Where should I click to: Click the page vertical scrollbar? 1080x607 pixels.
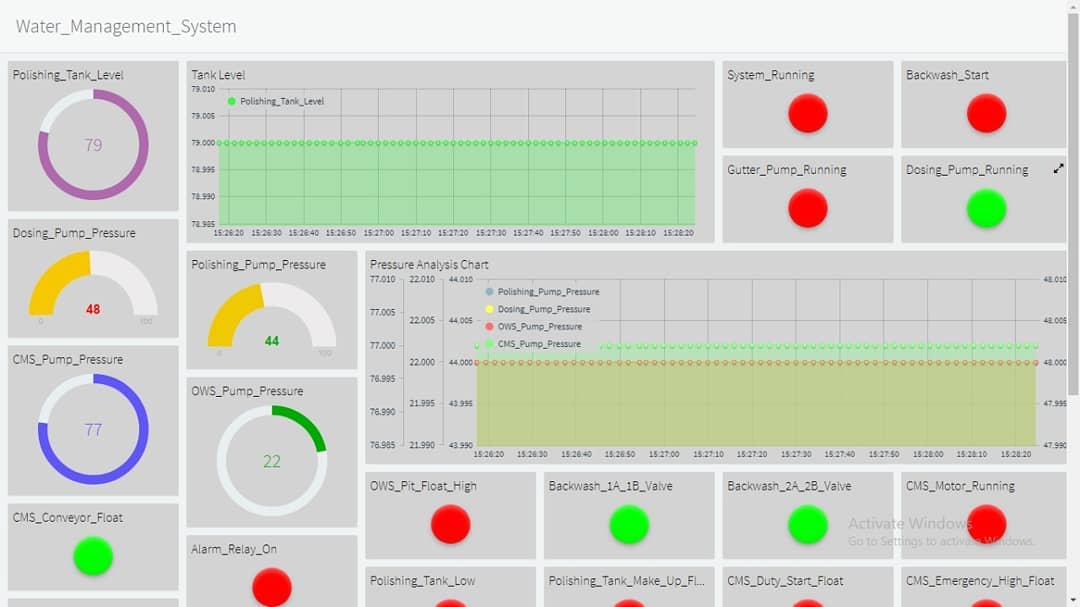point(1073,200)
